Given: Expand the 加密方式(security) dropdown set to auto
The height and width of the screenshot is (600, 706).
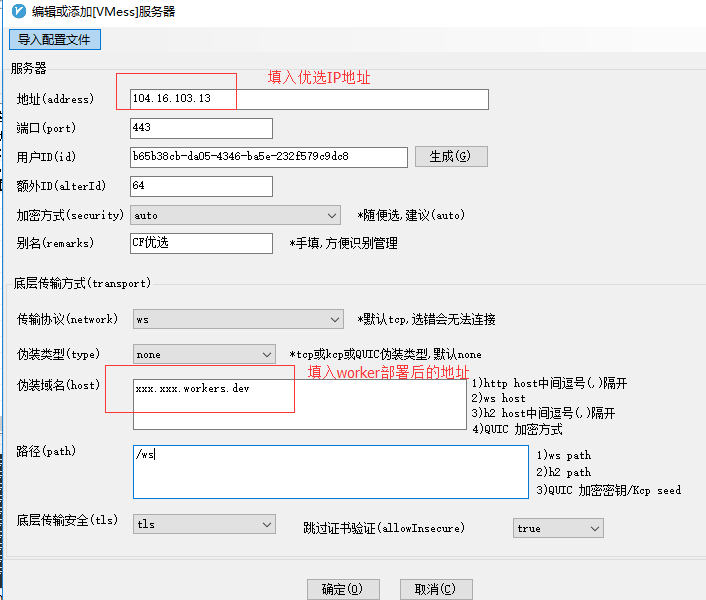Looking at the screenshot, I should [x=237, y=215].
